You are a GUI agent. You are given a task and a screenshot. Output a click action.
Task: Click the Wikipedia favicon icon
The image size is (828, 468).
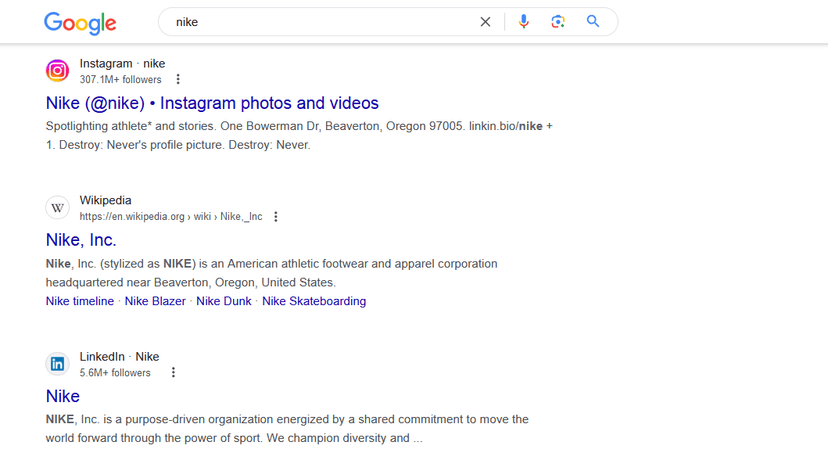click(x=58, y=208)
